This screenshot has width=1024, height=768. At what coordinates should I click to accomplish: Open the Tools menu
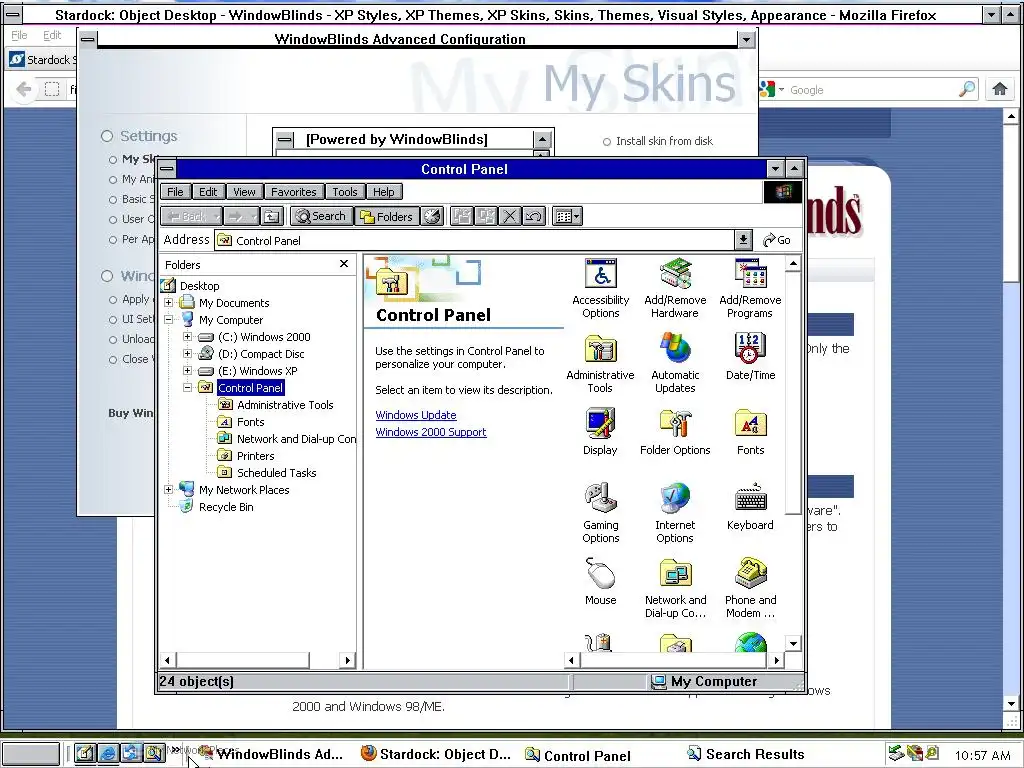[x=344, y=191]
